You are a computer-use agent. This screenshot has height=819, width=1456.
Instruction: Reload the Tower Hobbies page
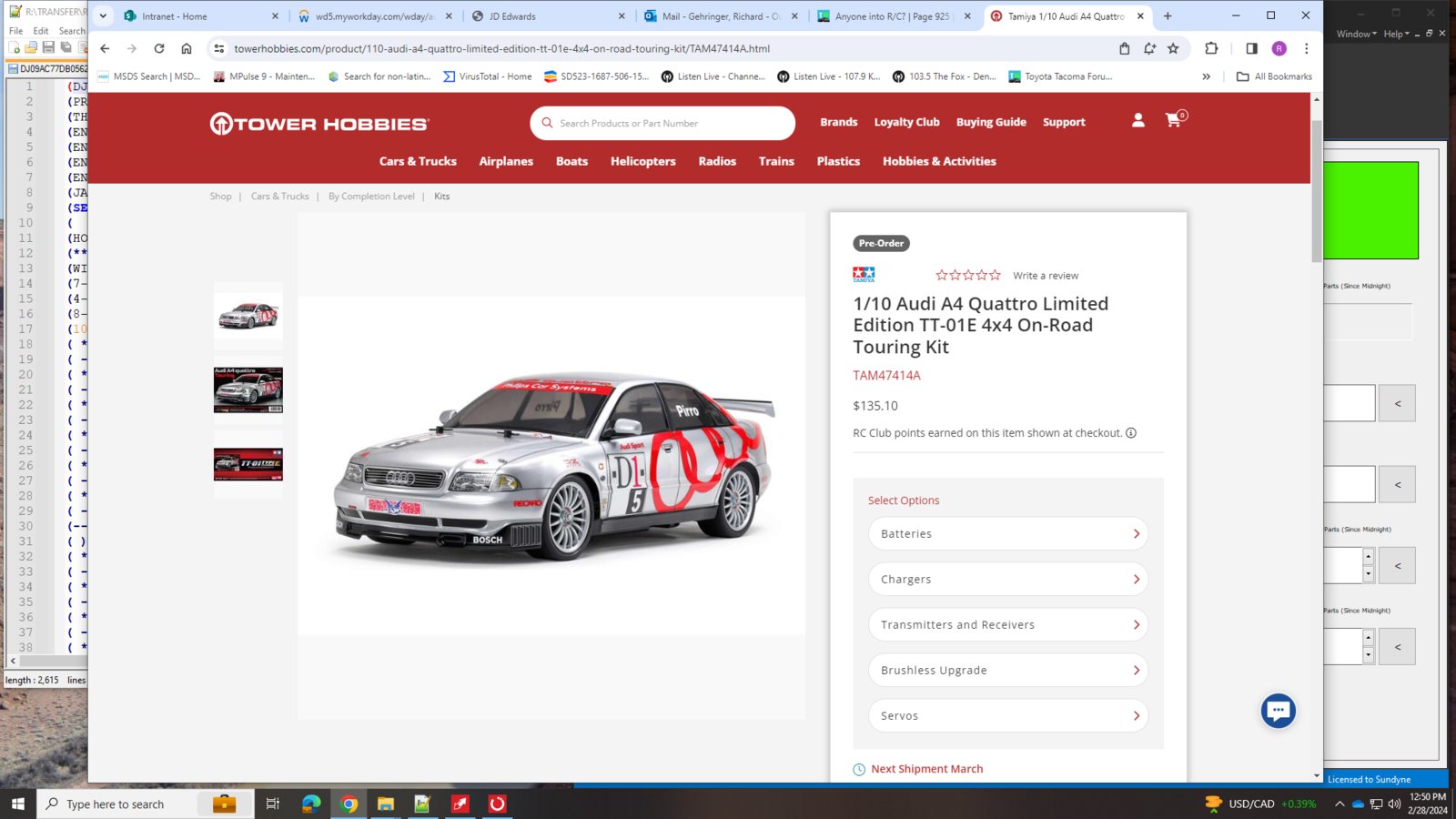tap(159, 48)
